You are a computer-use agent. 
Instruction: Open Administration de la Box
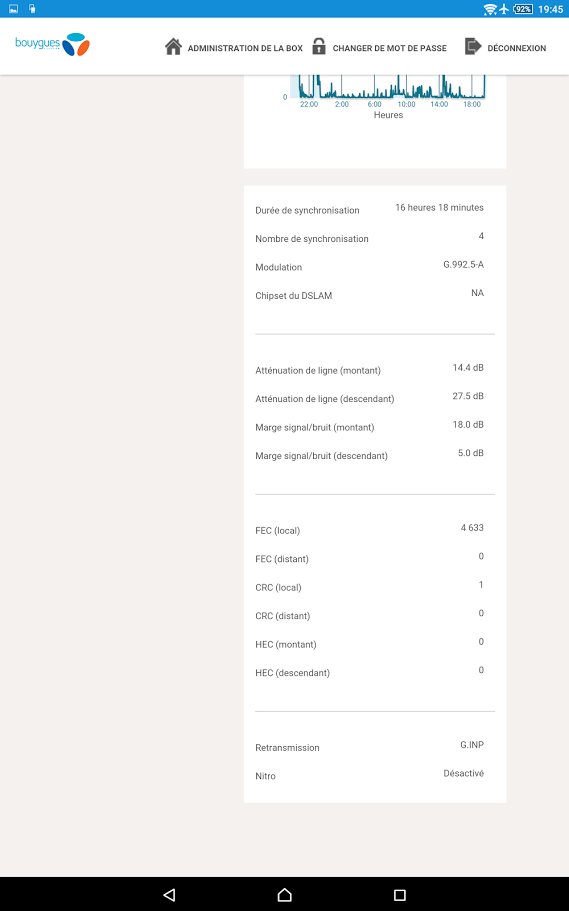tap(245, 48)
